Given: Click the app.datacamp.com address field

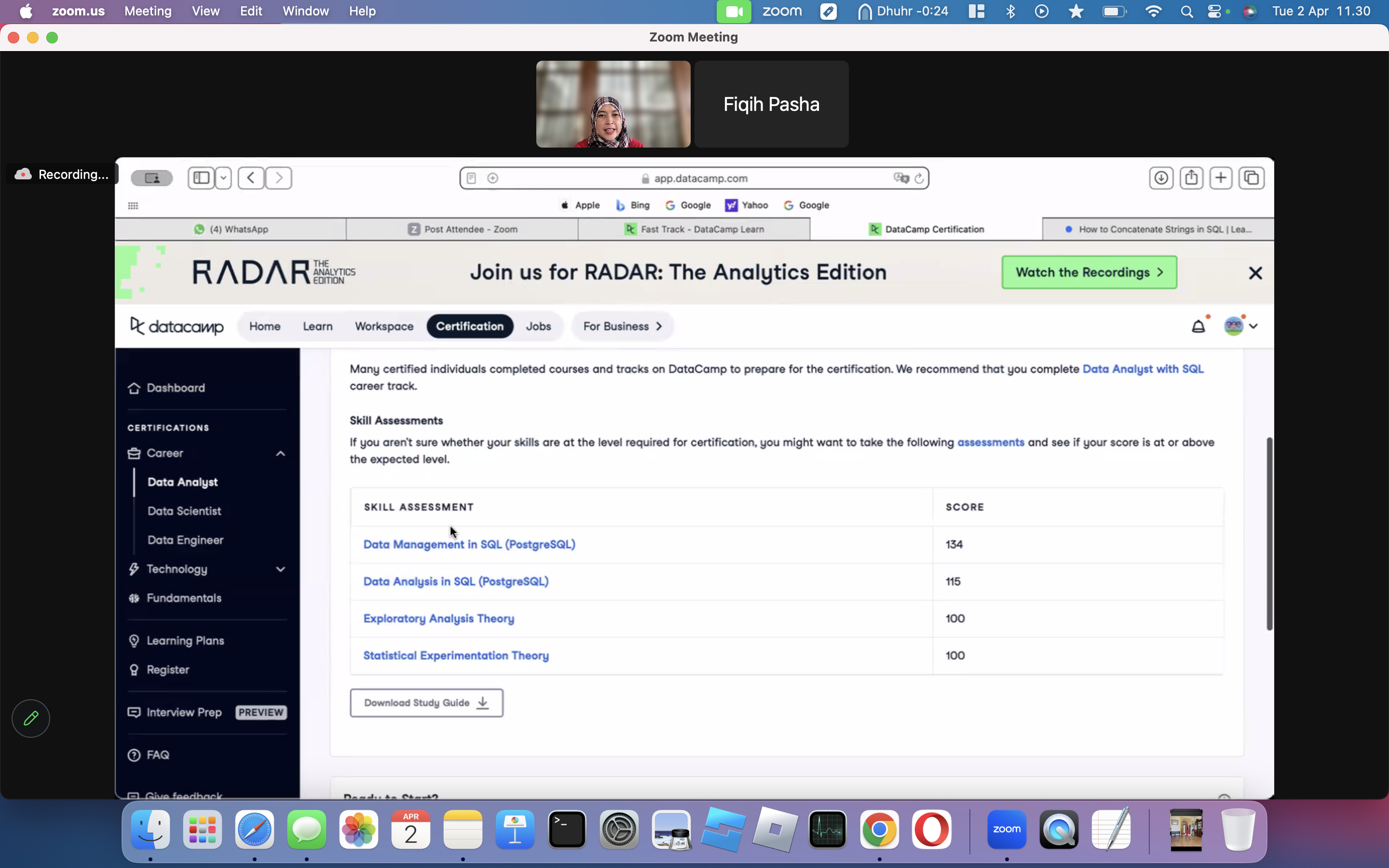Looking at the screenshot, I should tap(694, 178).
